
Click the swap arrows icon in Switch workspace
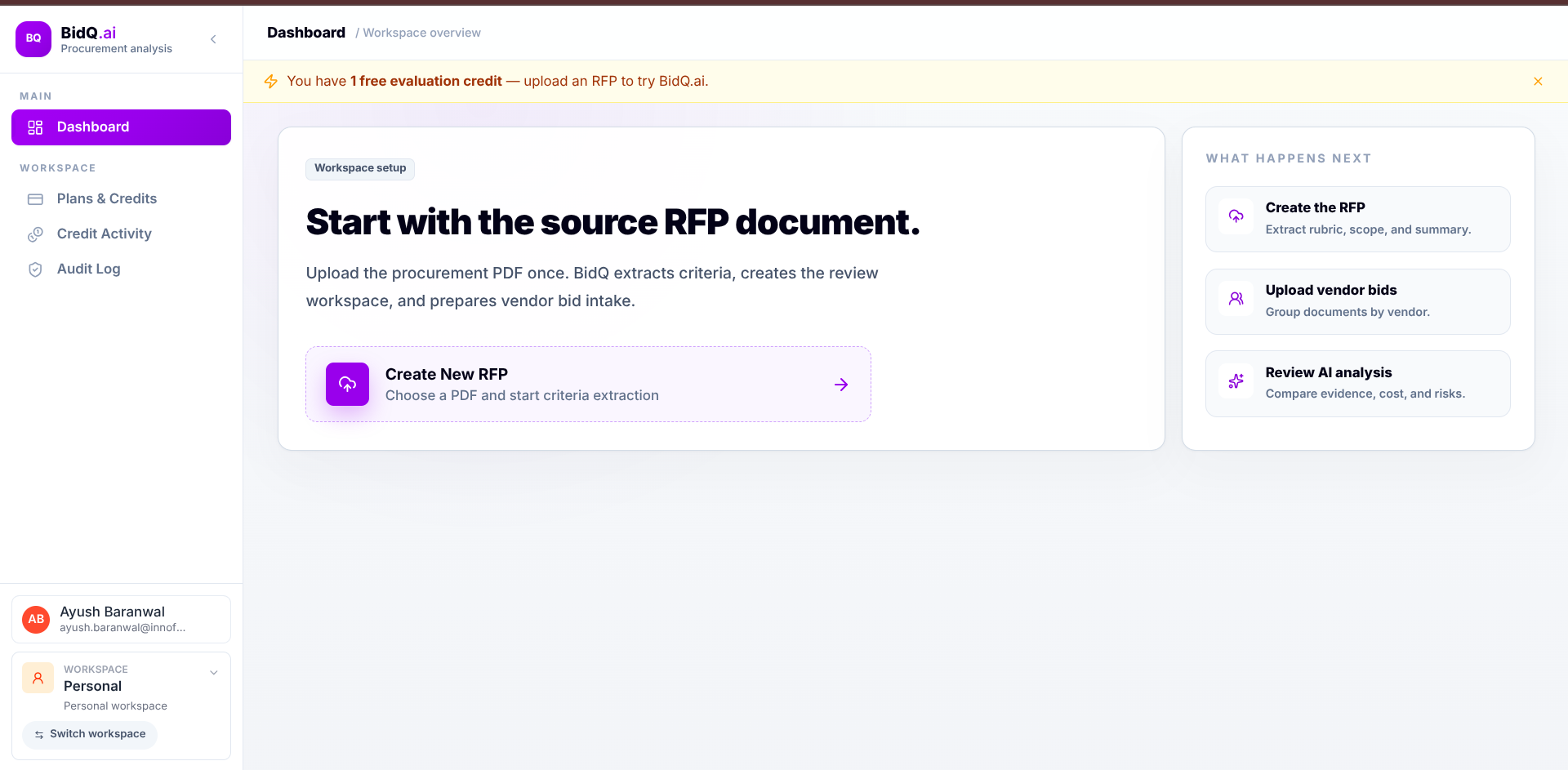point(39,735)
